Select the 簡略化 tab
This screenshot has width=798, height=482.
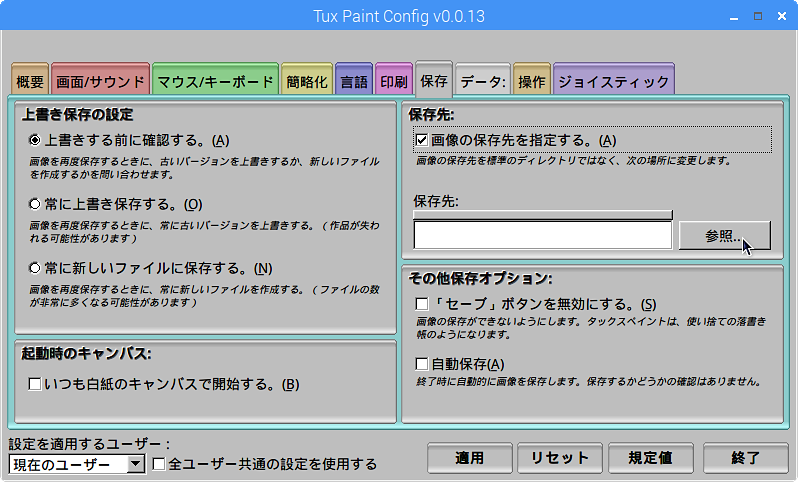tap(307, 80)
